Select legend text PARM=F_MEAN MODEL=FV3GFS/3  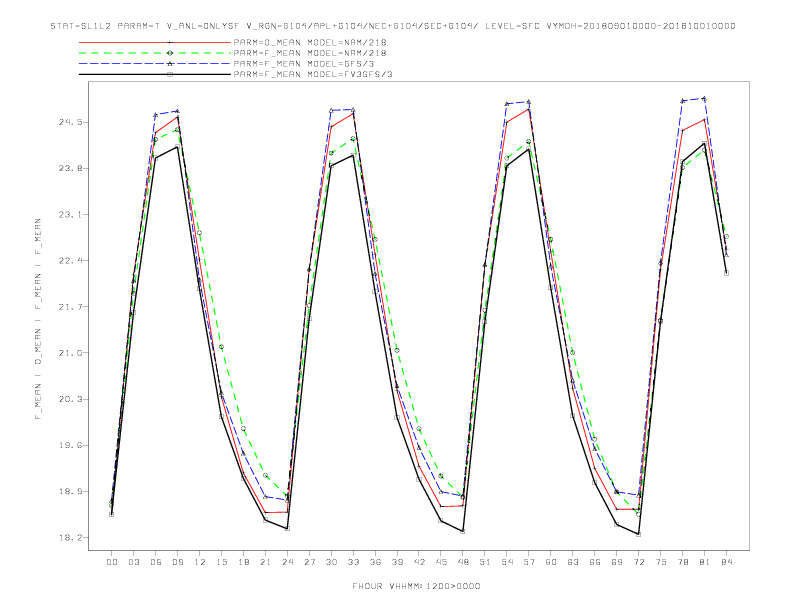313,74
